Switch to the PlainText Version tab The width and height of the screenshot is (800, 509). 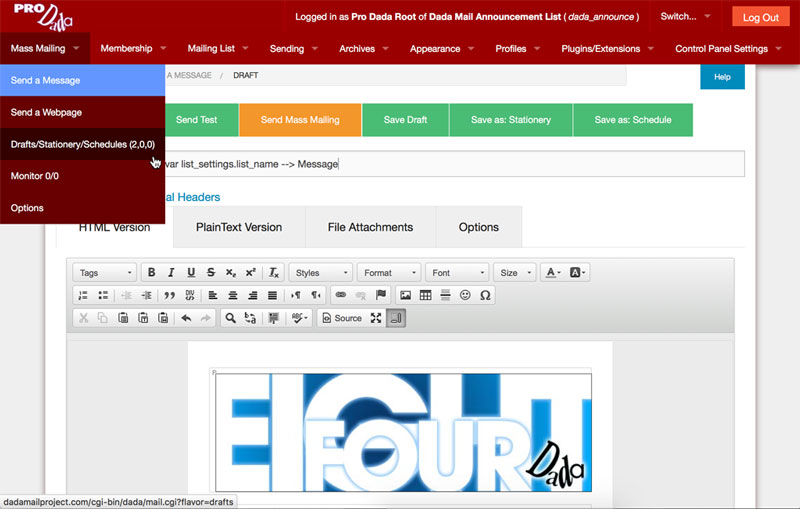pos(239,227)
